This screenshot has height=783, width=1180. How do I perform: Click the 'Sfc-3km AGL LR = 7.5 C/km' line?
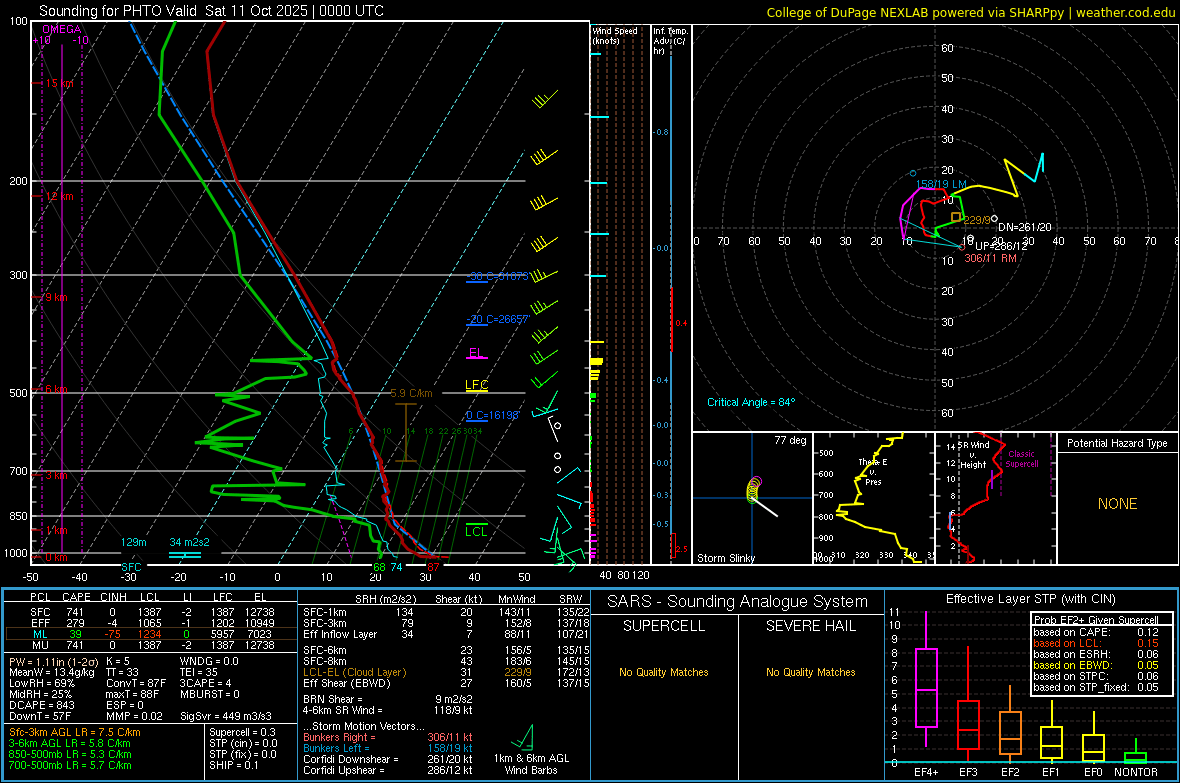point(75,732)
